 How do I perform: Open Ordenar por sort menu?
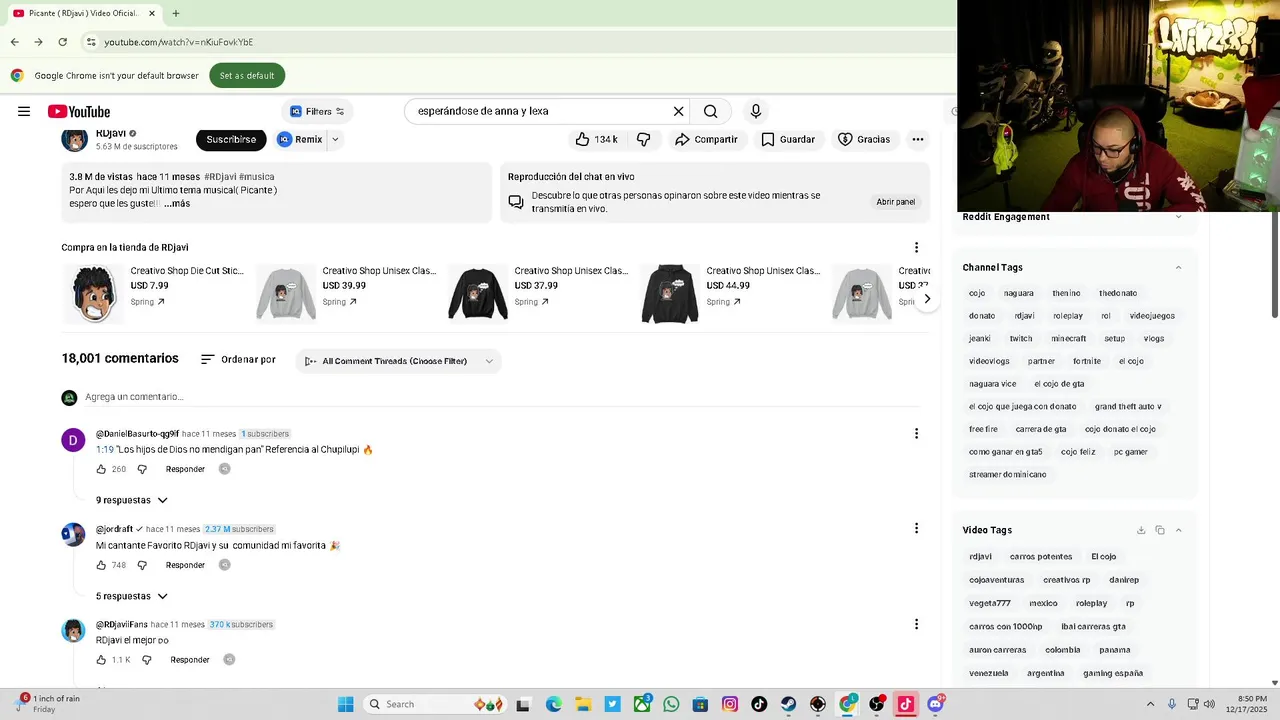point(238,359)
